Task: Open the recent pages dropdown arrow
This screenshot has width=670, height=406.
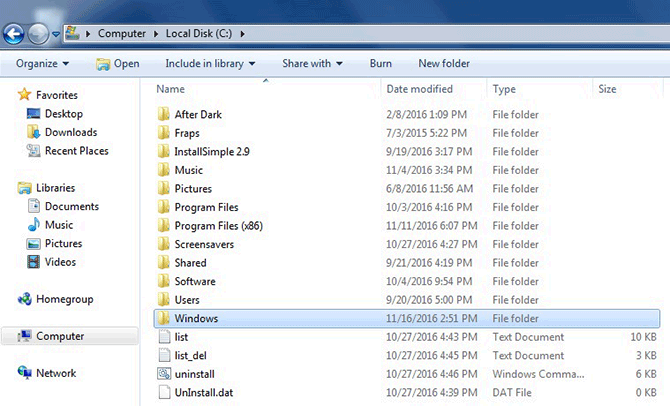Action: [x=56, y=34]
